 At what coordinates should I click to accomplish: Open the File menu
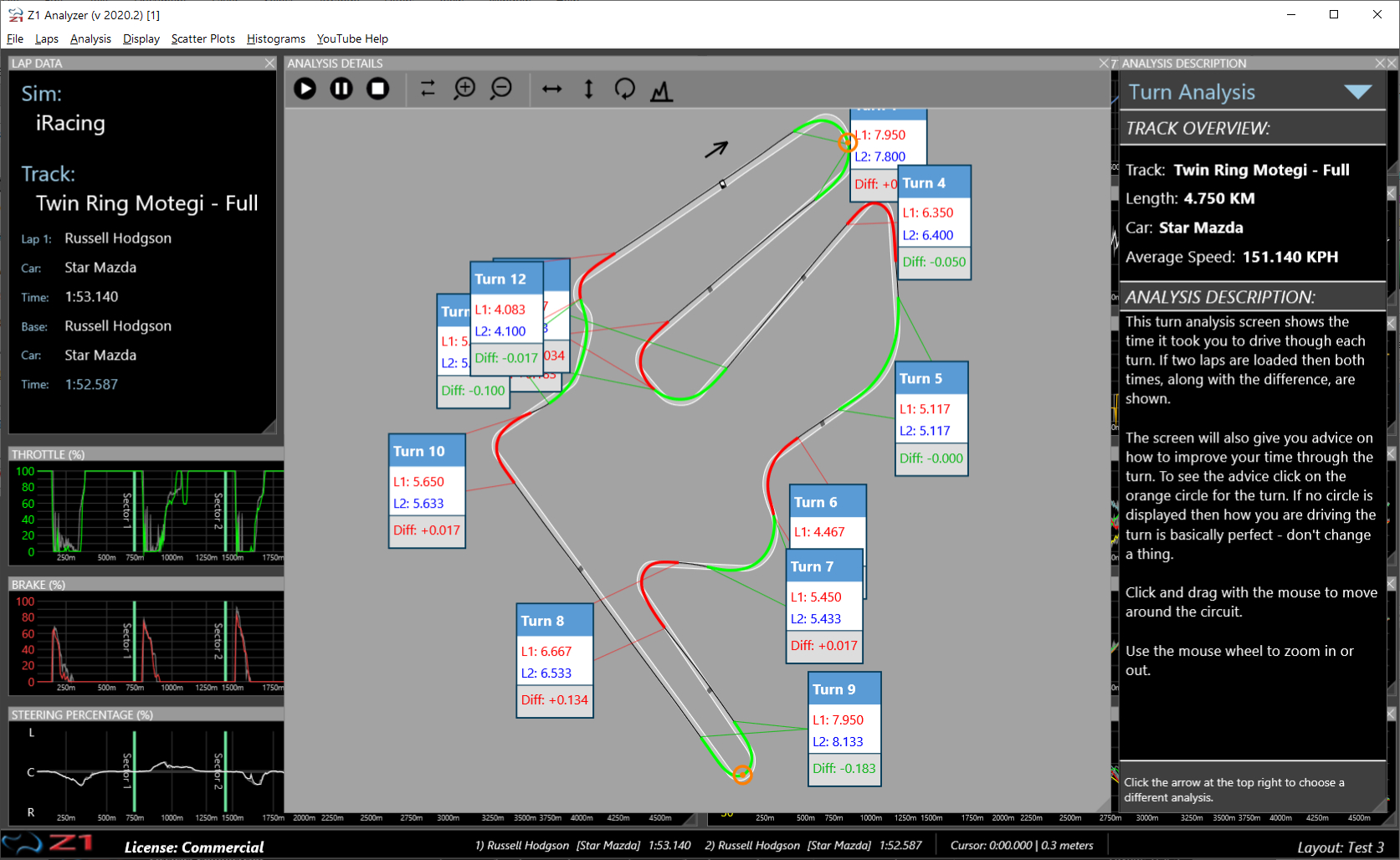[15, 38]
